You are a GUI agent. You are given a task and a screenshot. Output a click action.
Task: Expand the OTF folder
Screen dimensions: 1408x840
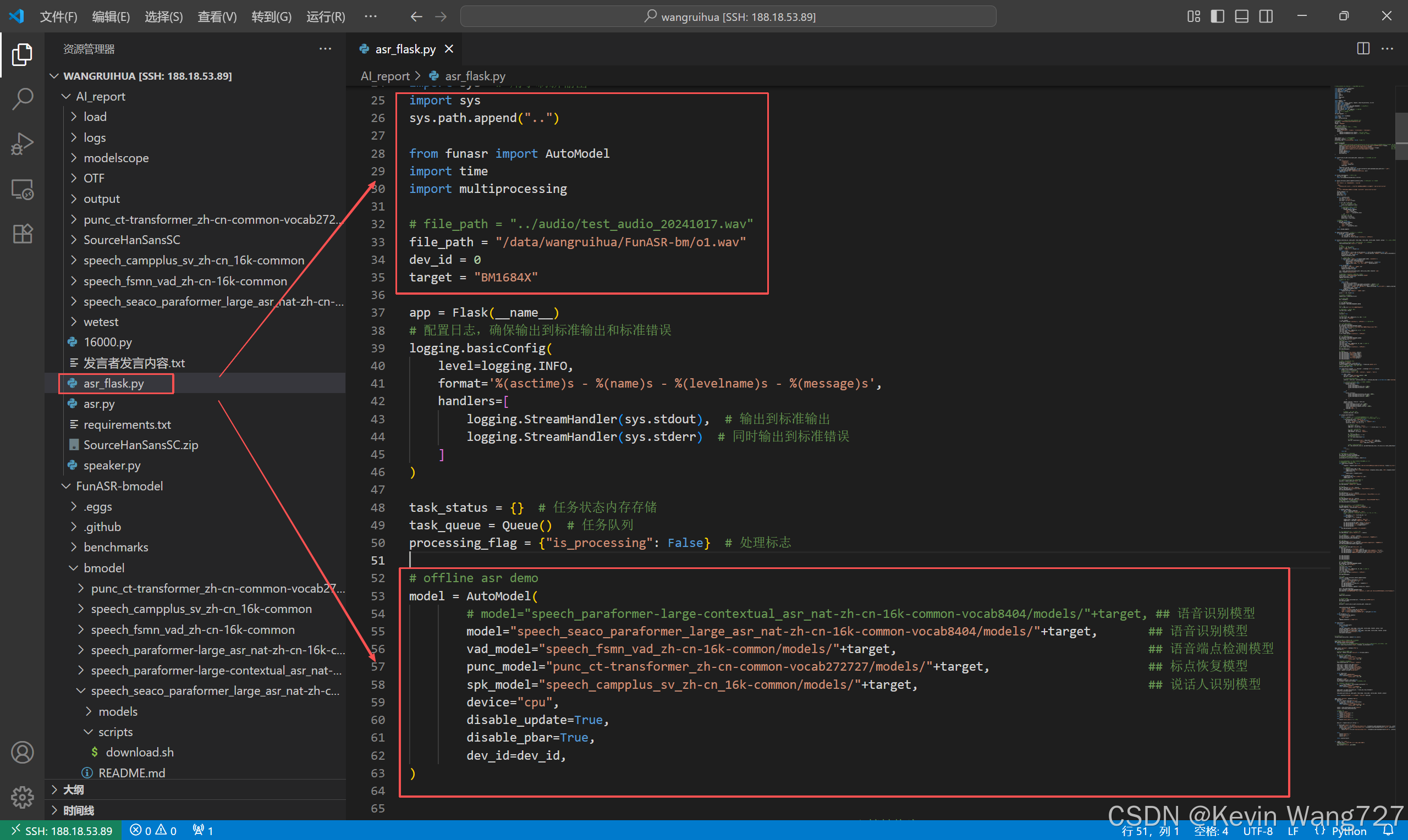[x=195, y=178]
